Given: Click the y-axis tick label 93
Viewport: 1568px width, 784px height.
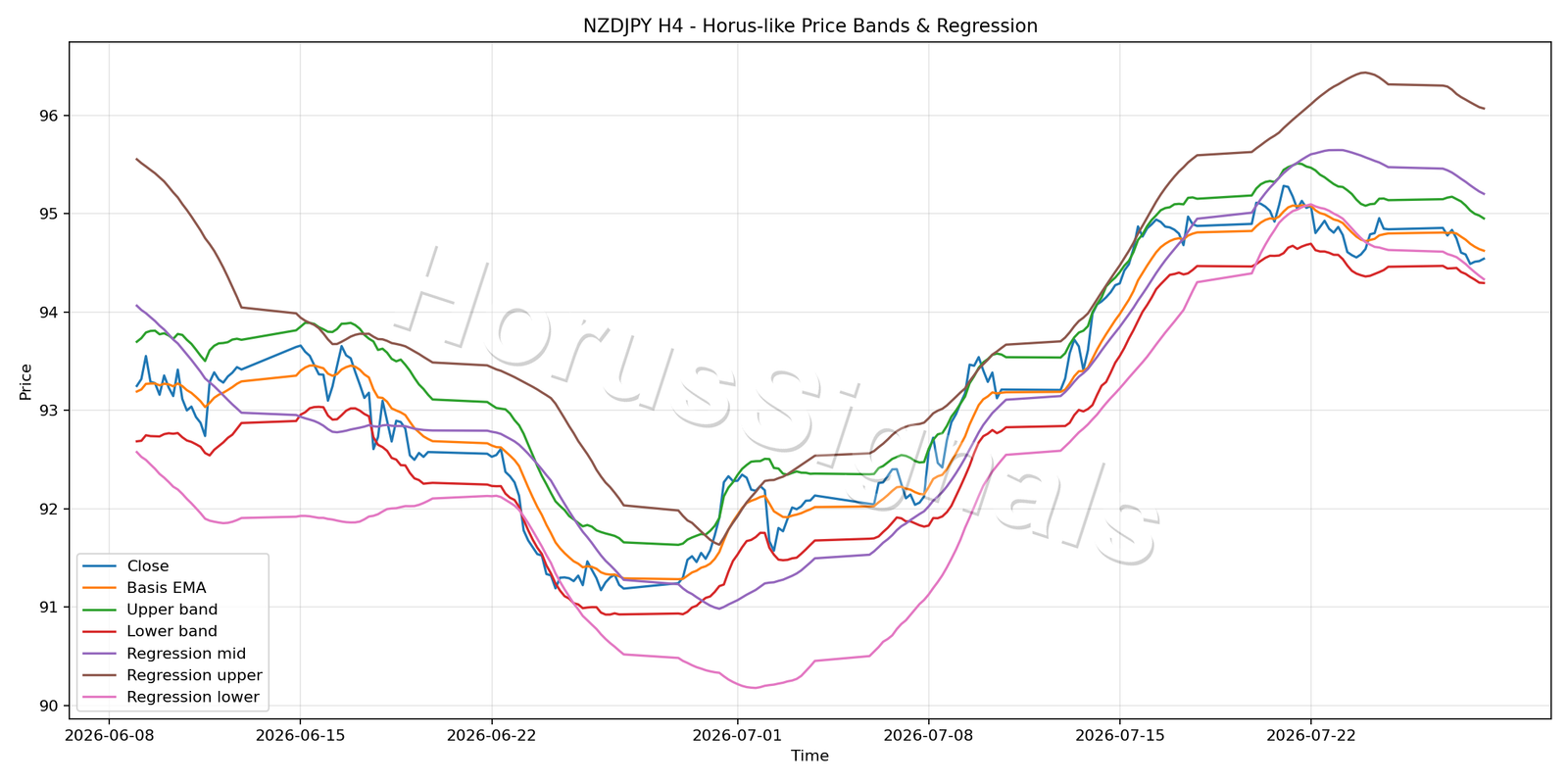Looking at the screenshot, I should pyautogui.click(x=49, y=411).
